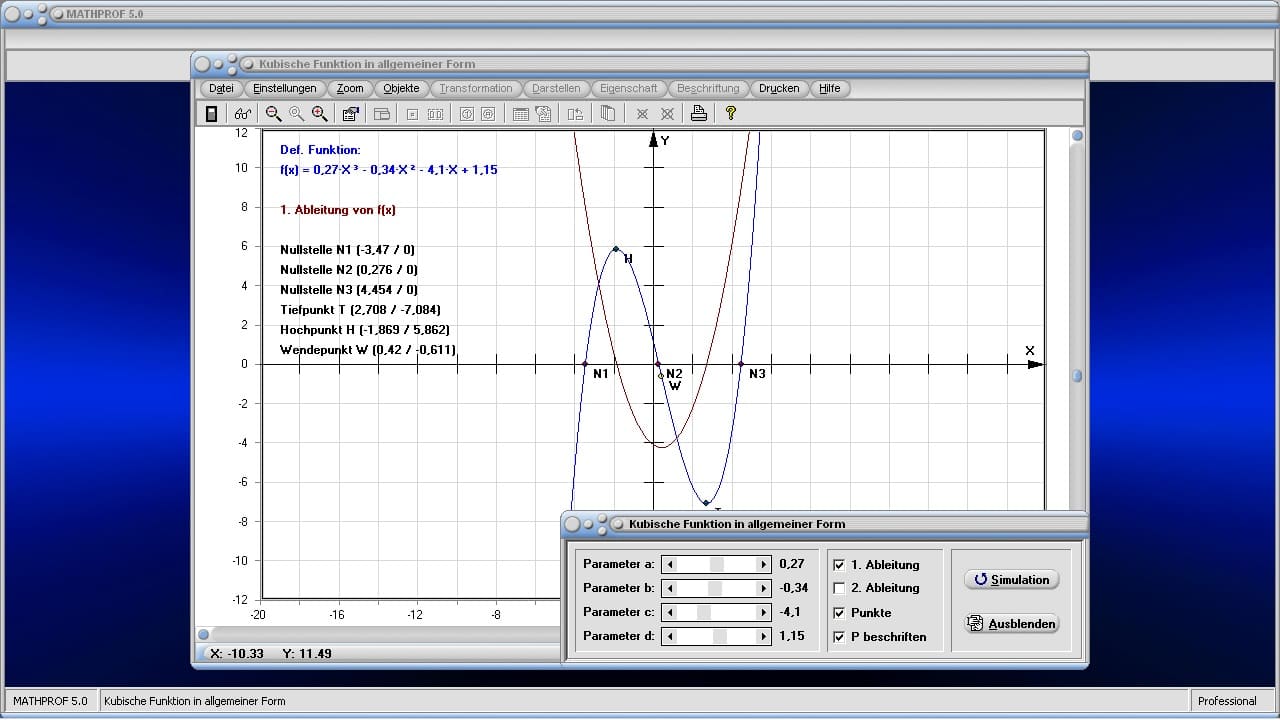Click the double square toolbar icon
The image size is (1280, 720).
tap(435, 114)
